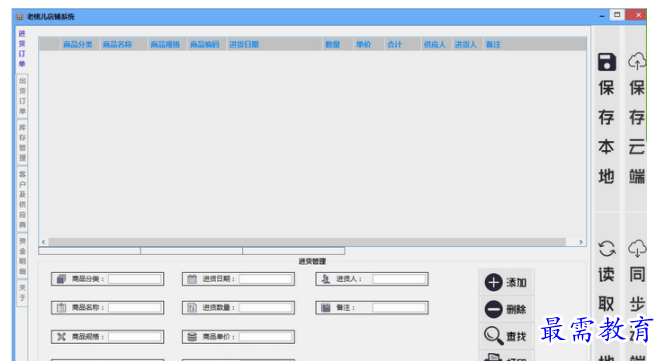Viewport: 662px width, 361px height.
Task: Click the 商品分类 column header
Action: [x=79, y=44]
